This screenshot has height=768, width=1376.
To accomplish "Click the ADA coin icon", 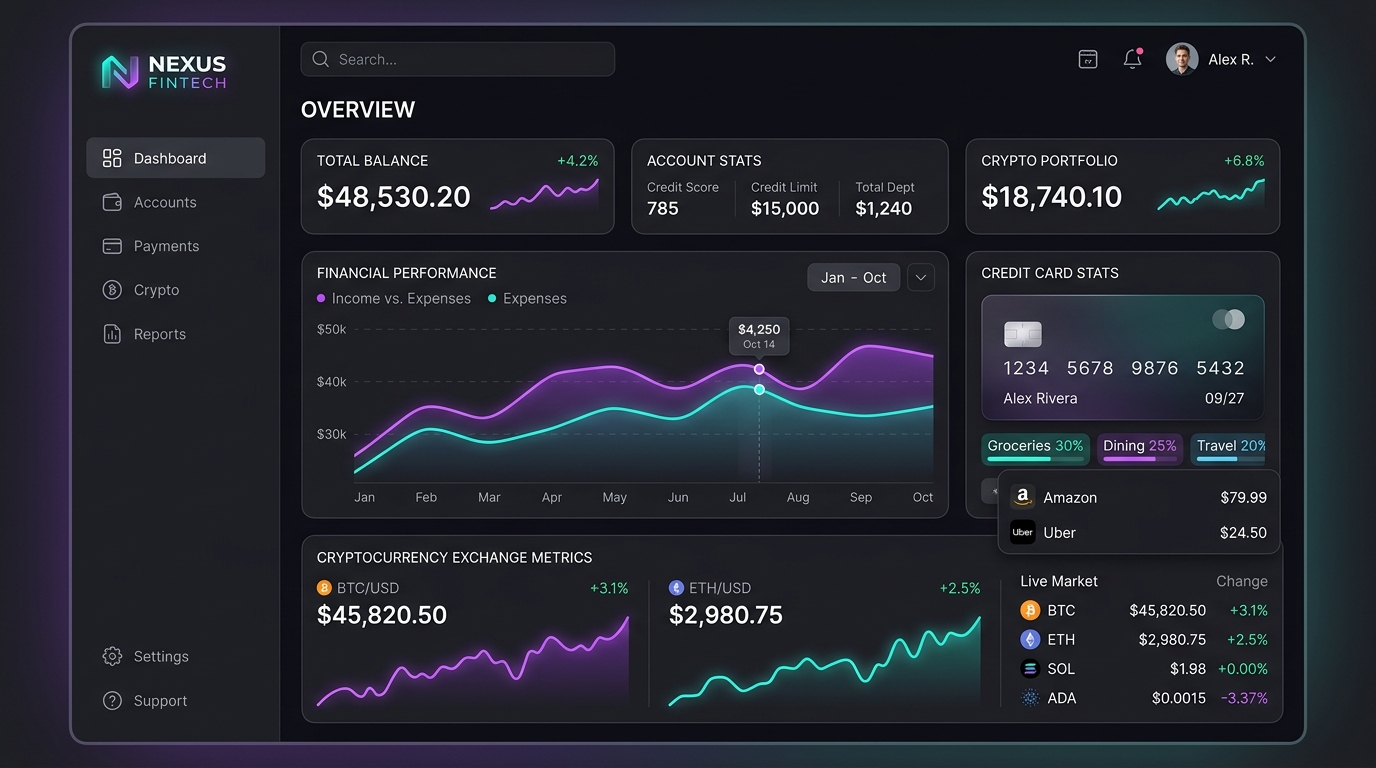I will (1030, 698).
